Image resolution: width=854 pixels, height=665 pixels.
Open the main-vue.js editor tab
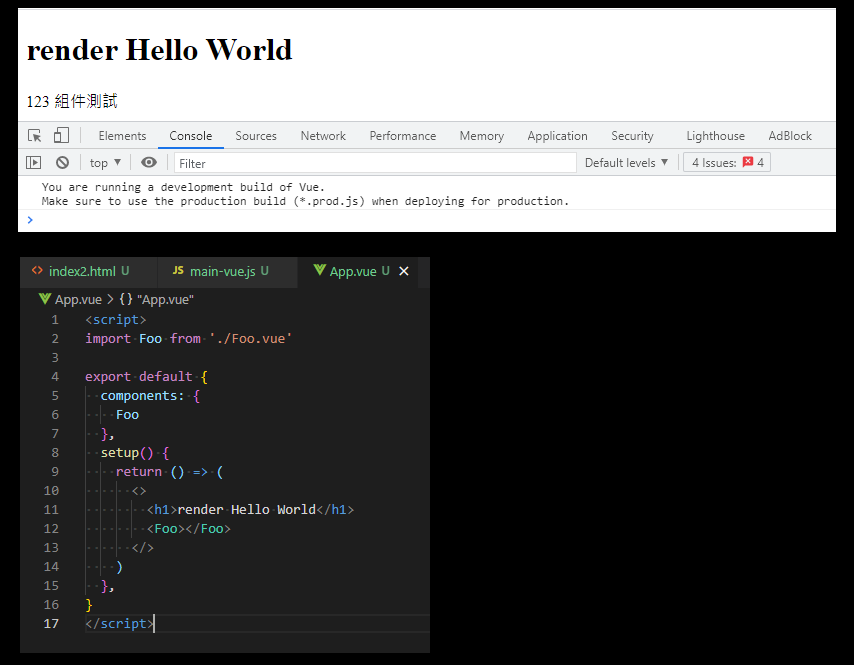click(x=228, y=271)
